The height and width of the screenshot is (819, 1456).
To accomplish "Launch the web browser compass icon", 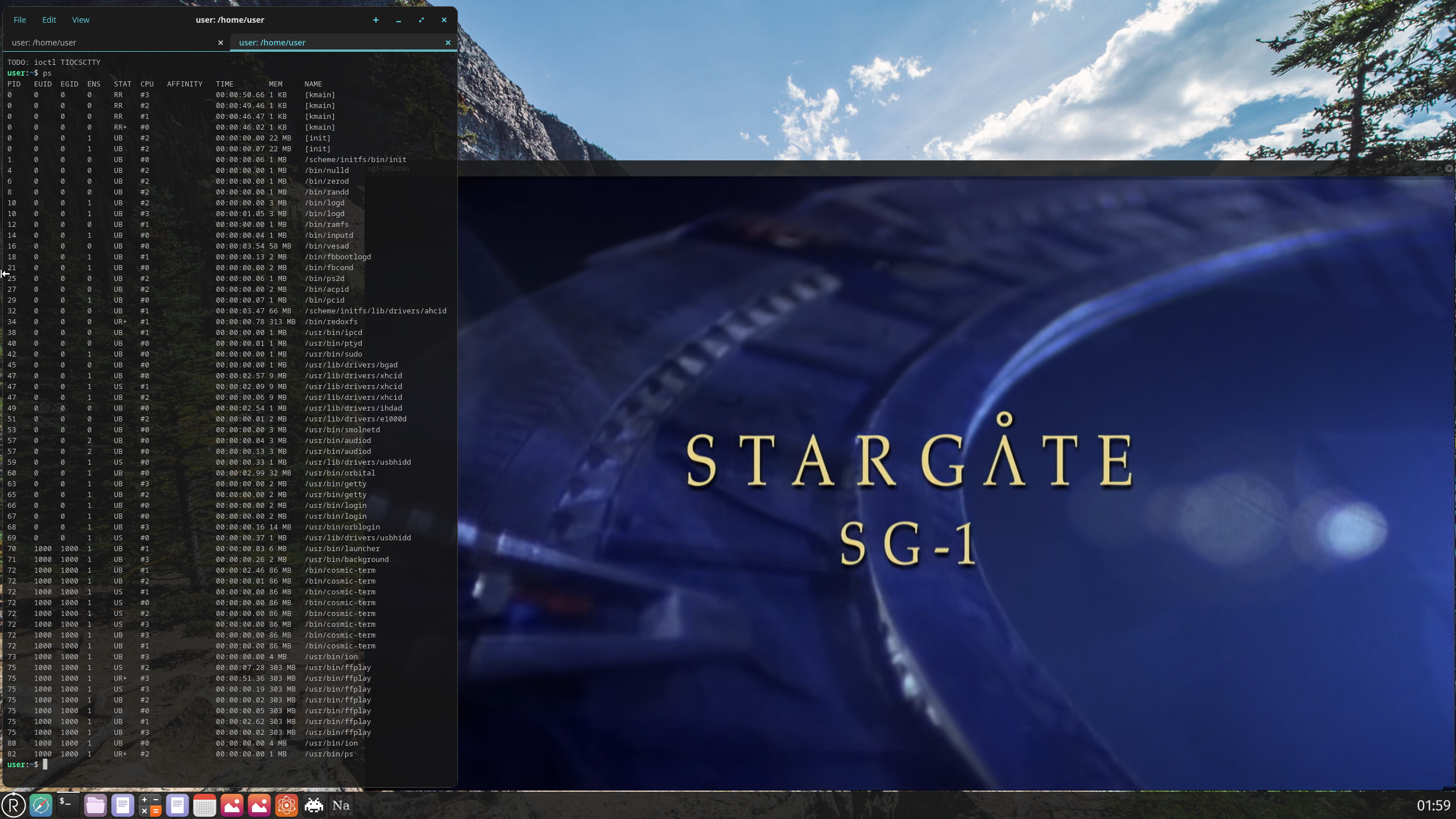I will tap(41, 805).
